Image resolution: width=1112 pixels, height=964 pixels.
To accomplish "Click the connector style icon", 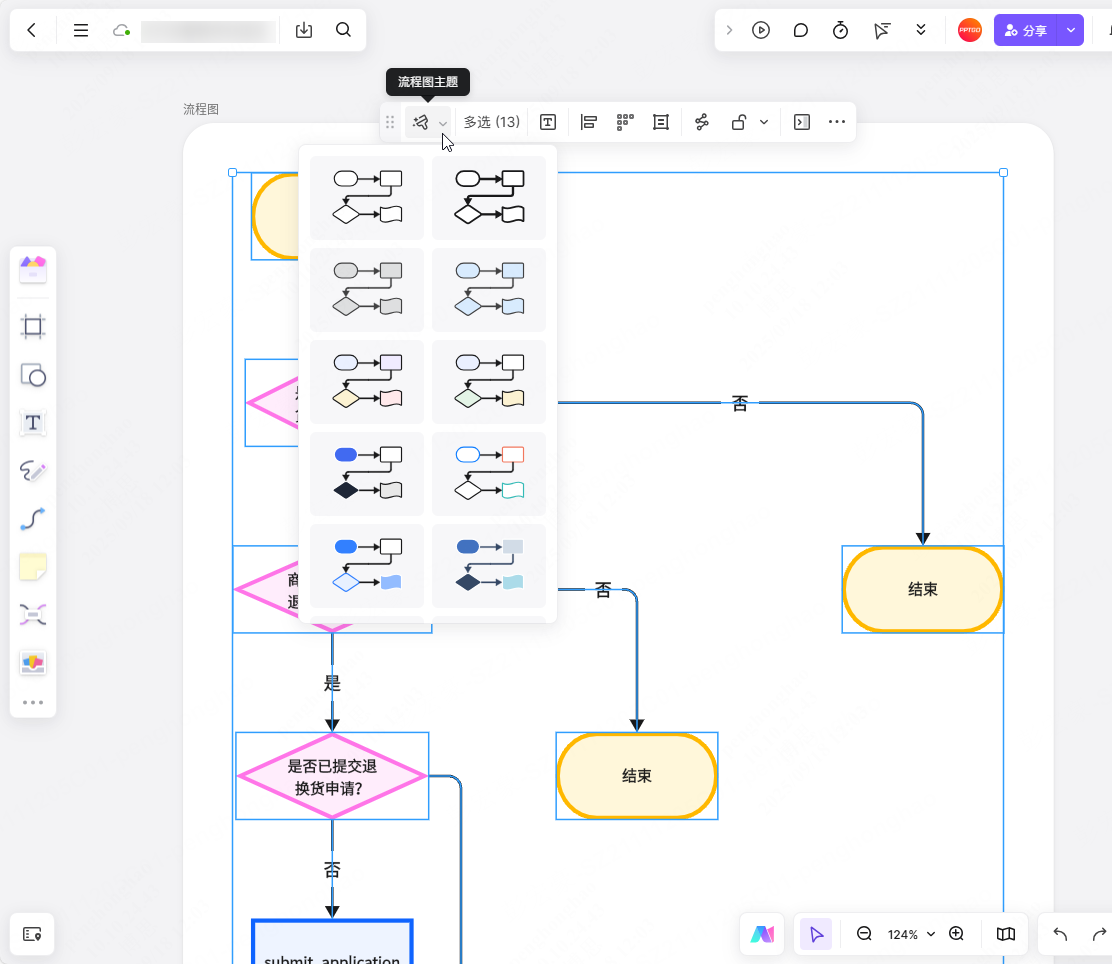I will tap(701, 122).
